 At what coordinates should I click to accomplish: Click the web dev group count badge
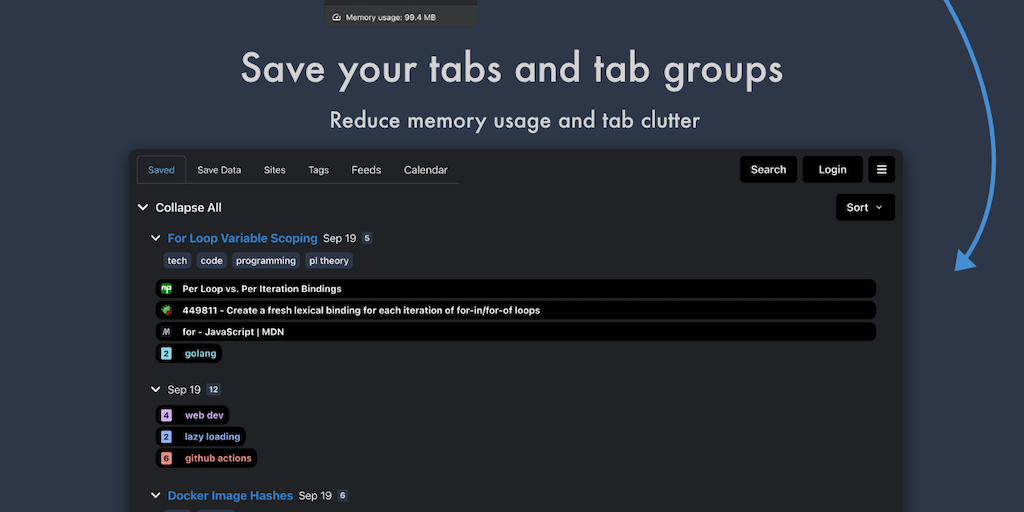coord(166,415)
